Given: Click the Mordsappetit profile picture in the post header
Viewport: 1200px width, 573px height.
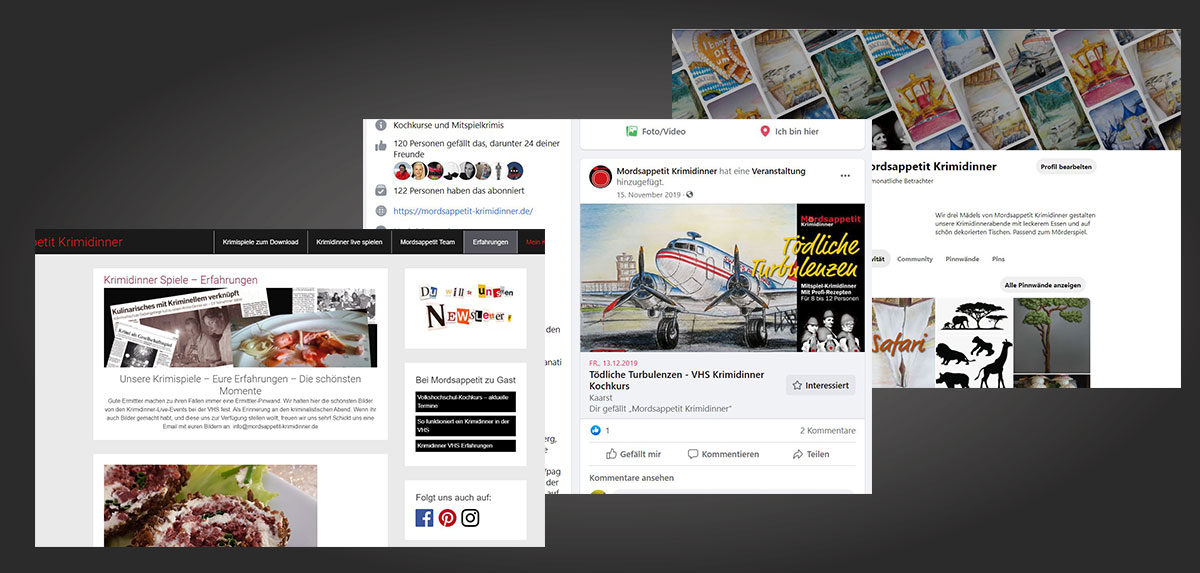Looking at the screenshot, I should (600, 178).
